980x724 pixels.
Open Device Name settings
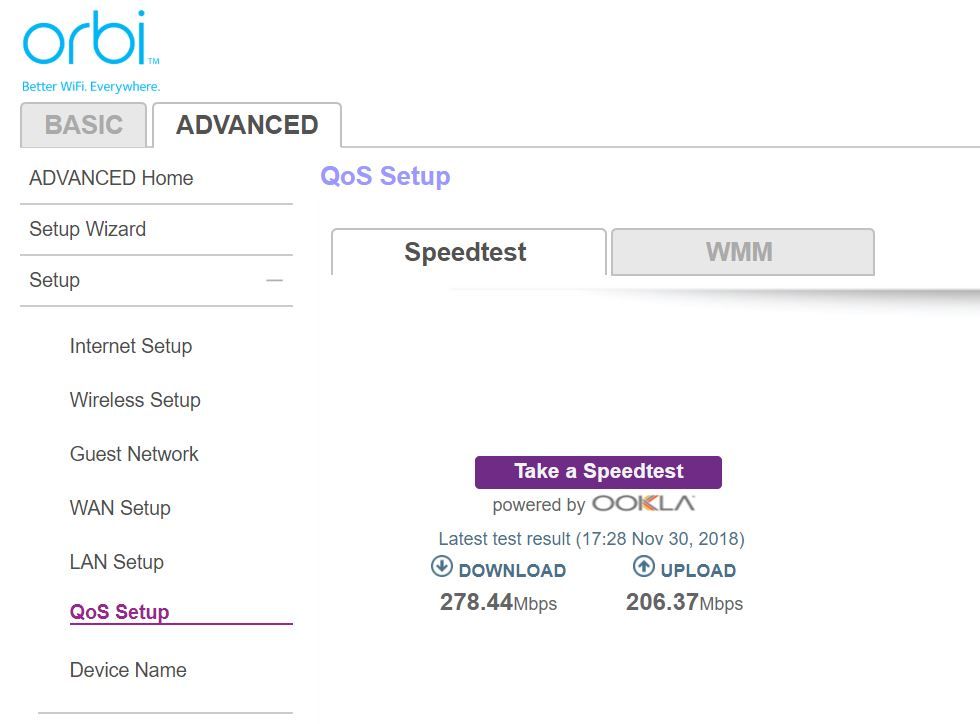[x=128, y=670]
